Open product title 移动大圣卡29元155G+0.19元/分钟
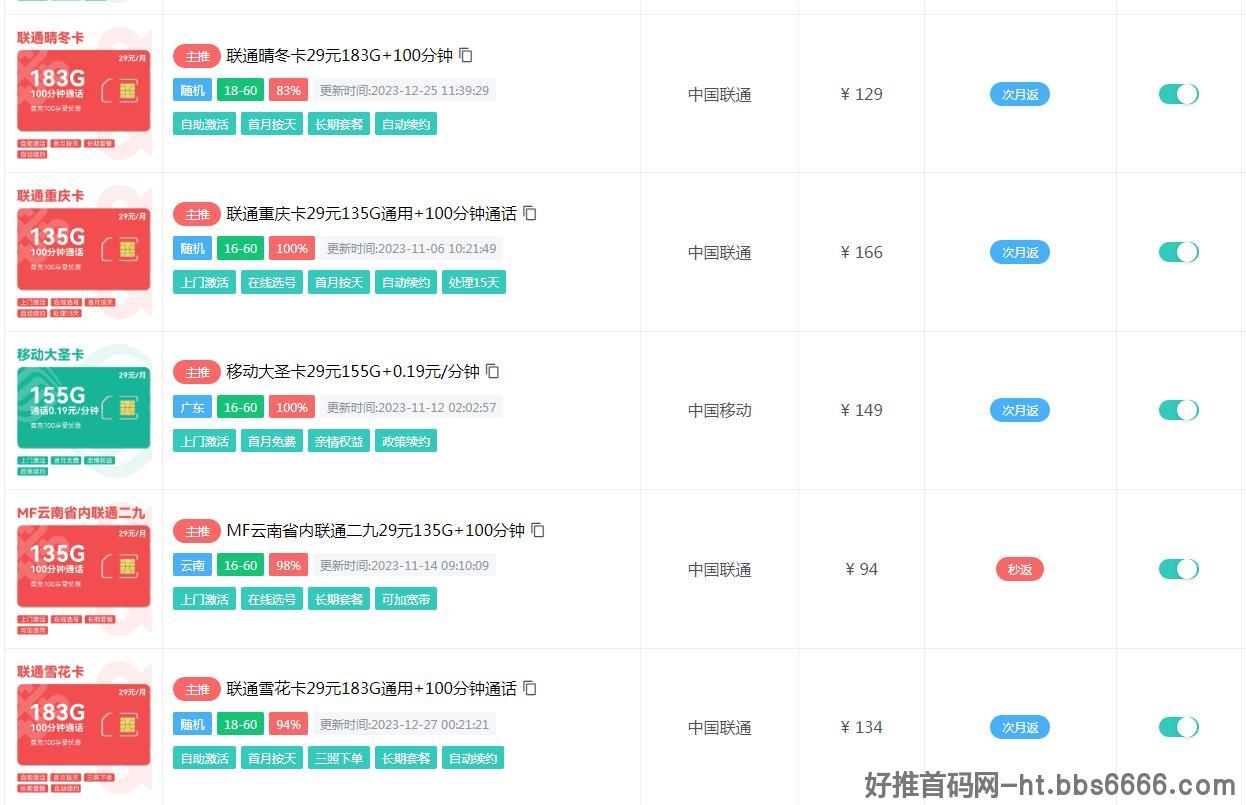Viewport: 1246px width, 805px height. 353,372
